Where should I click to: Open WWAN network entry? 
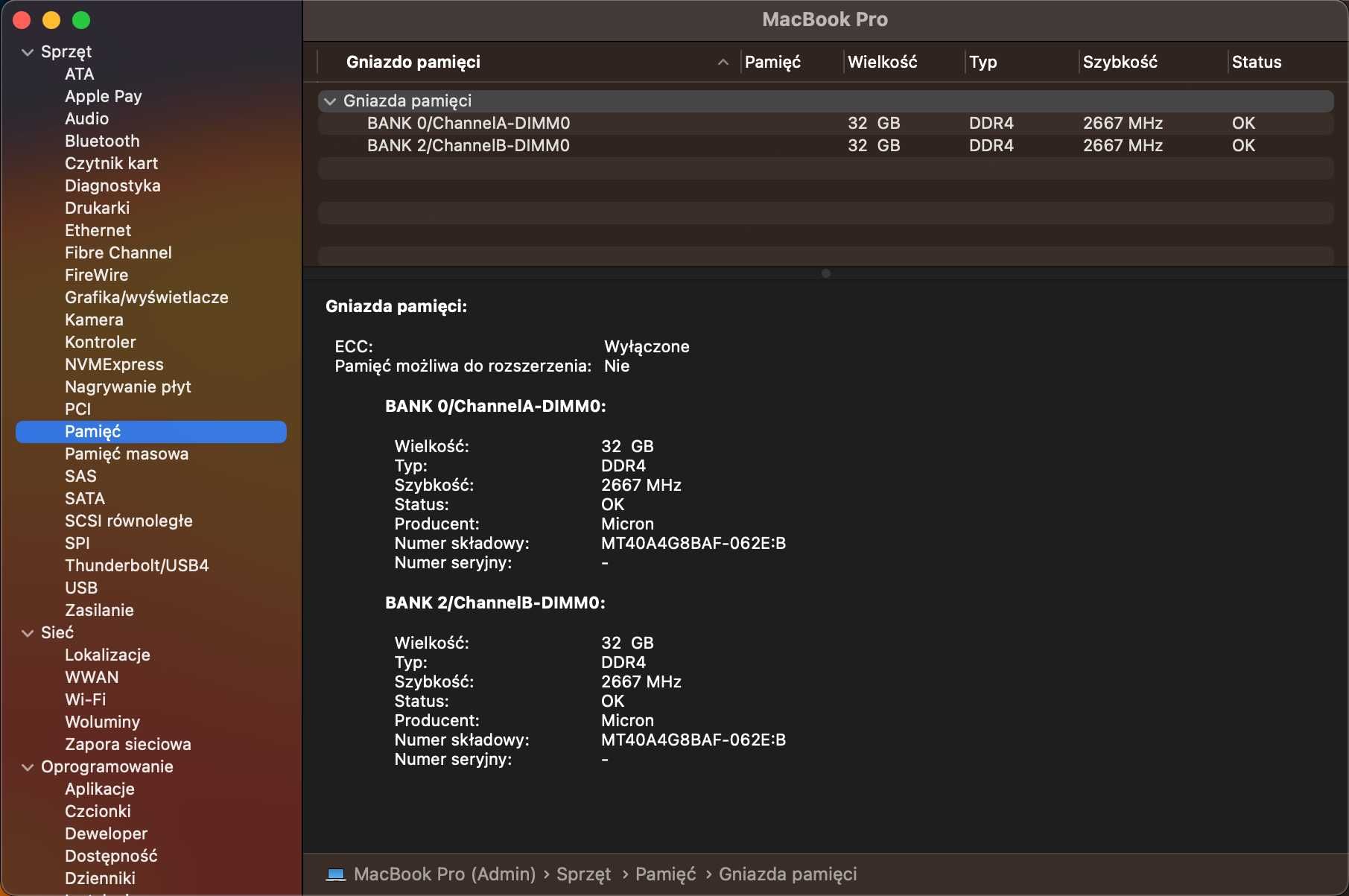(x=92, y=678)
